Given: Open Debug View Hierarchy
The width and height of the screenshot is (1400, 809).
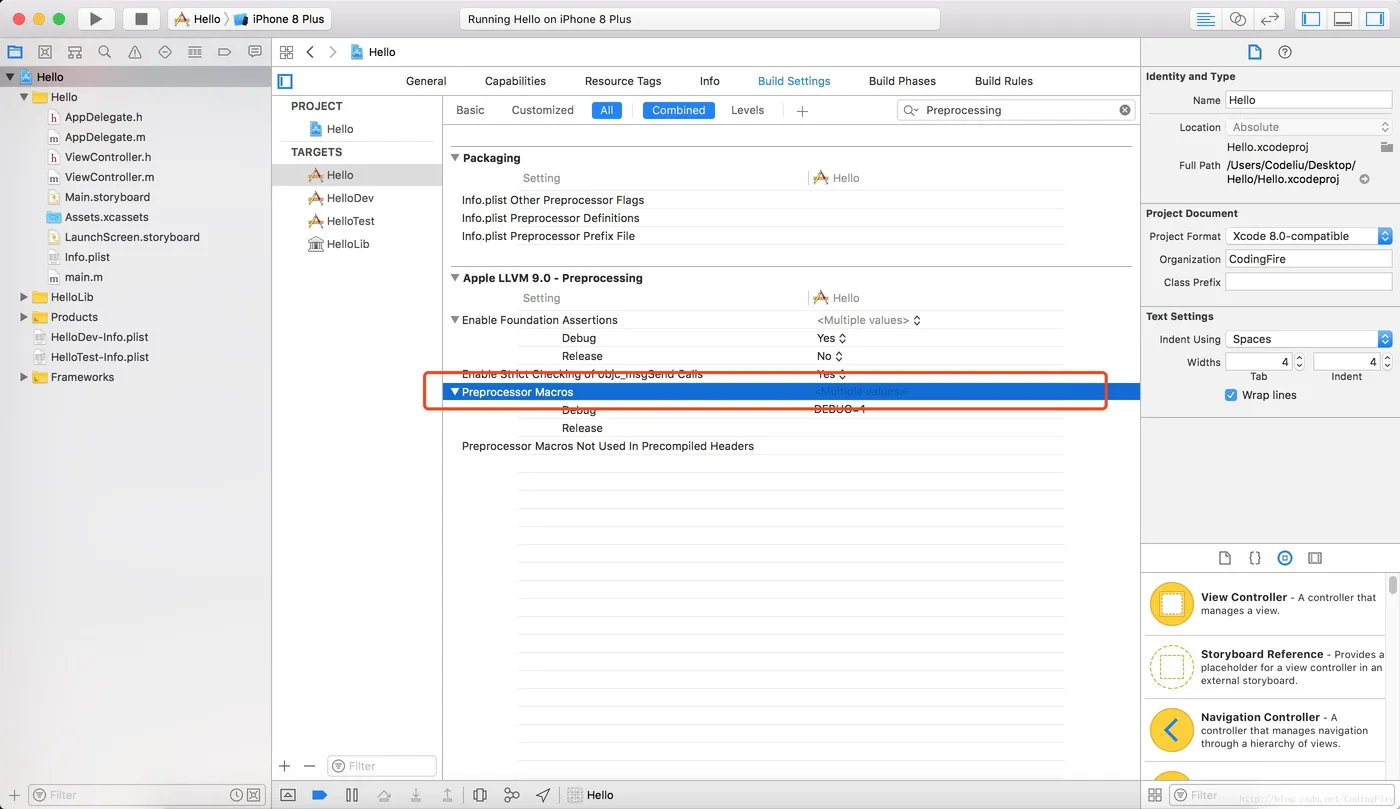Looking at the screenshot, I should point(480,795).
